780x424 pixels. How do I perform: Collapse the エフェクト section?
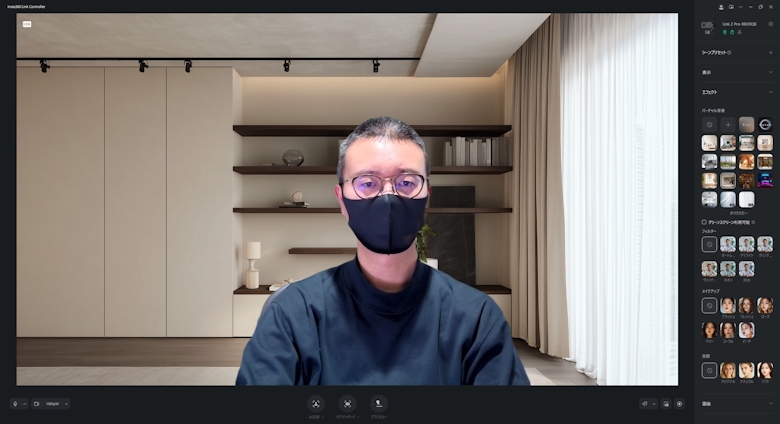click(x=770, y=92)
